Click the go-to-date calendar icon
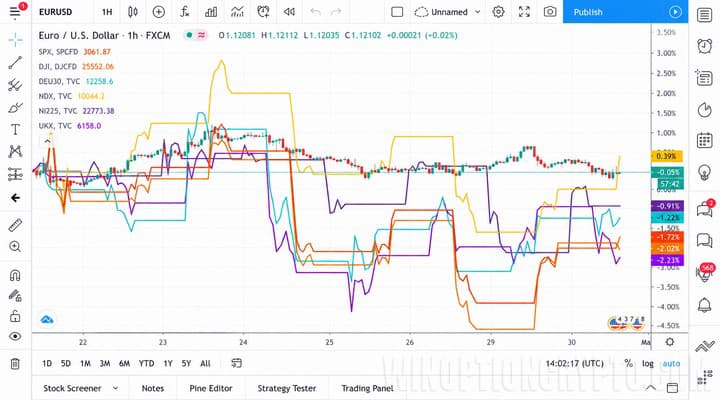 236,363
